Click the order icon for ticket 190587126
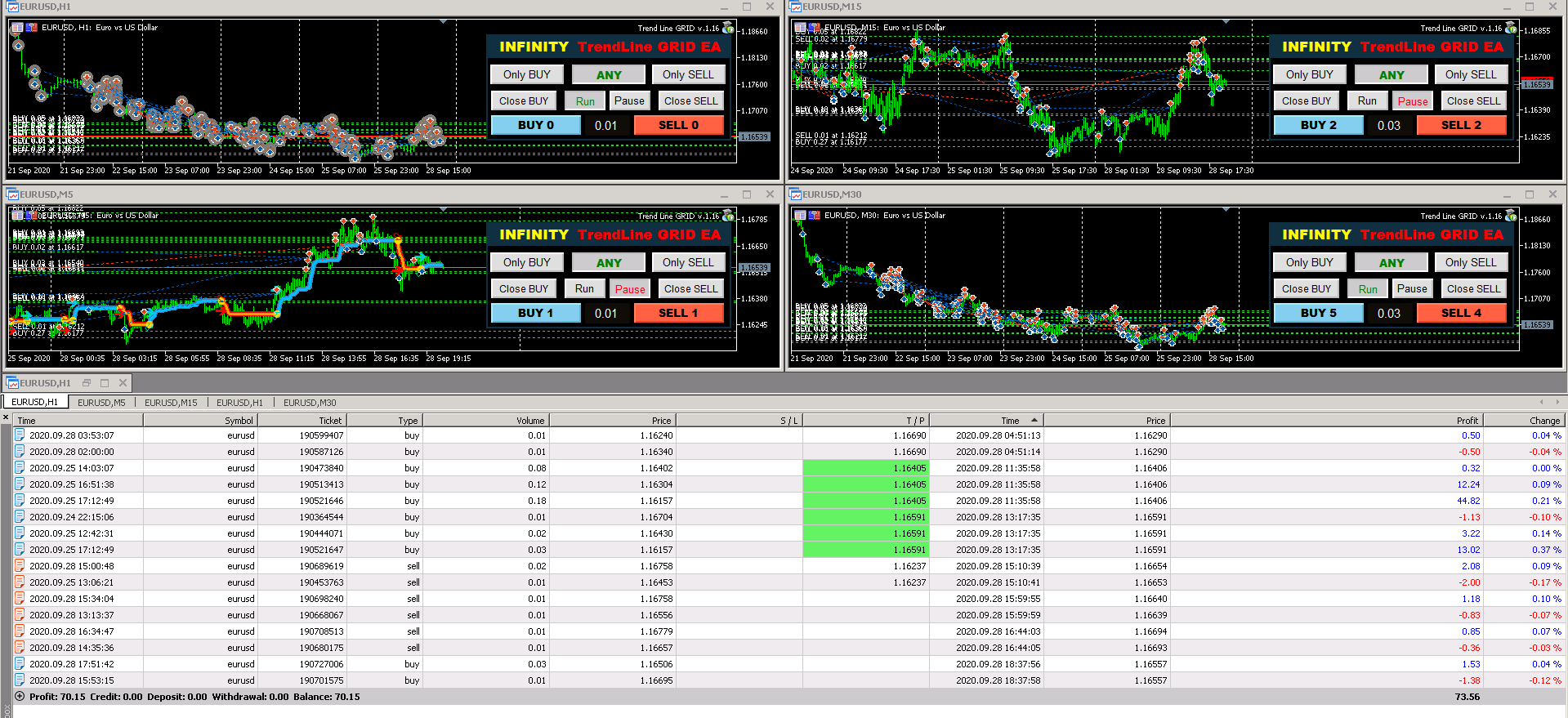This screenshot has width=1568, height=718. coord(20,452)
